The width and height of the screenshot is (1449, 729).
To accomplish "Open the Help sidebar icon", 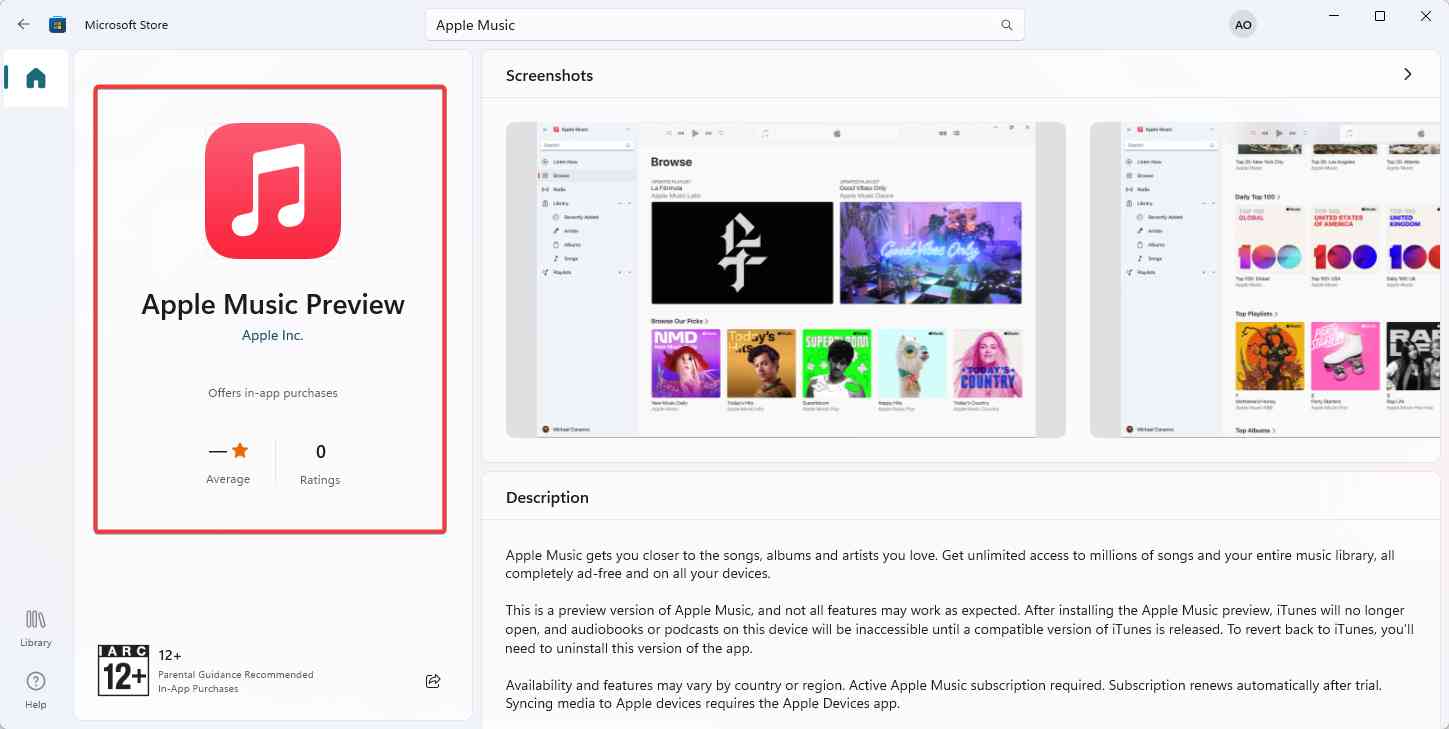I will (36, 690).
